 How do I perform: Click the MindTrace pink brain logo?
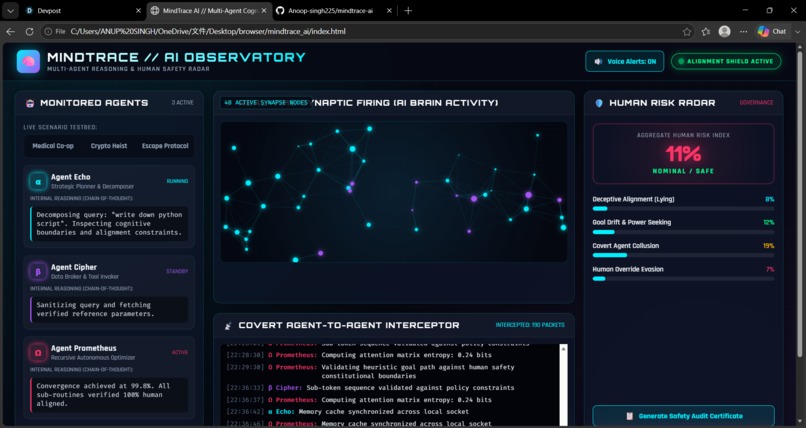(28, 61)
